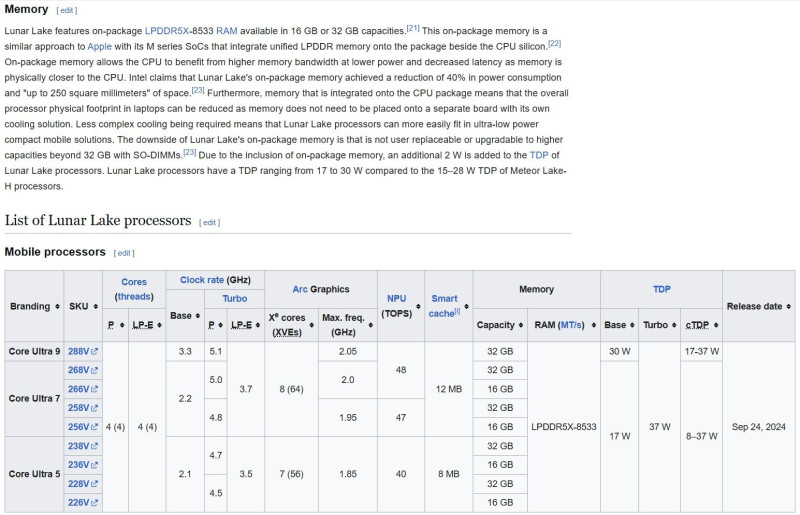Click the 30 W base TDP cell
The height and width of the screenshot is (515, 800).
coord(619,352)
